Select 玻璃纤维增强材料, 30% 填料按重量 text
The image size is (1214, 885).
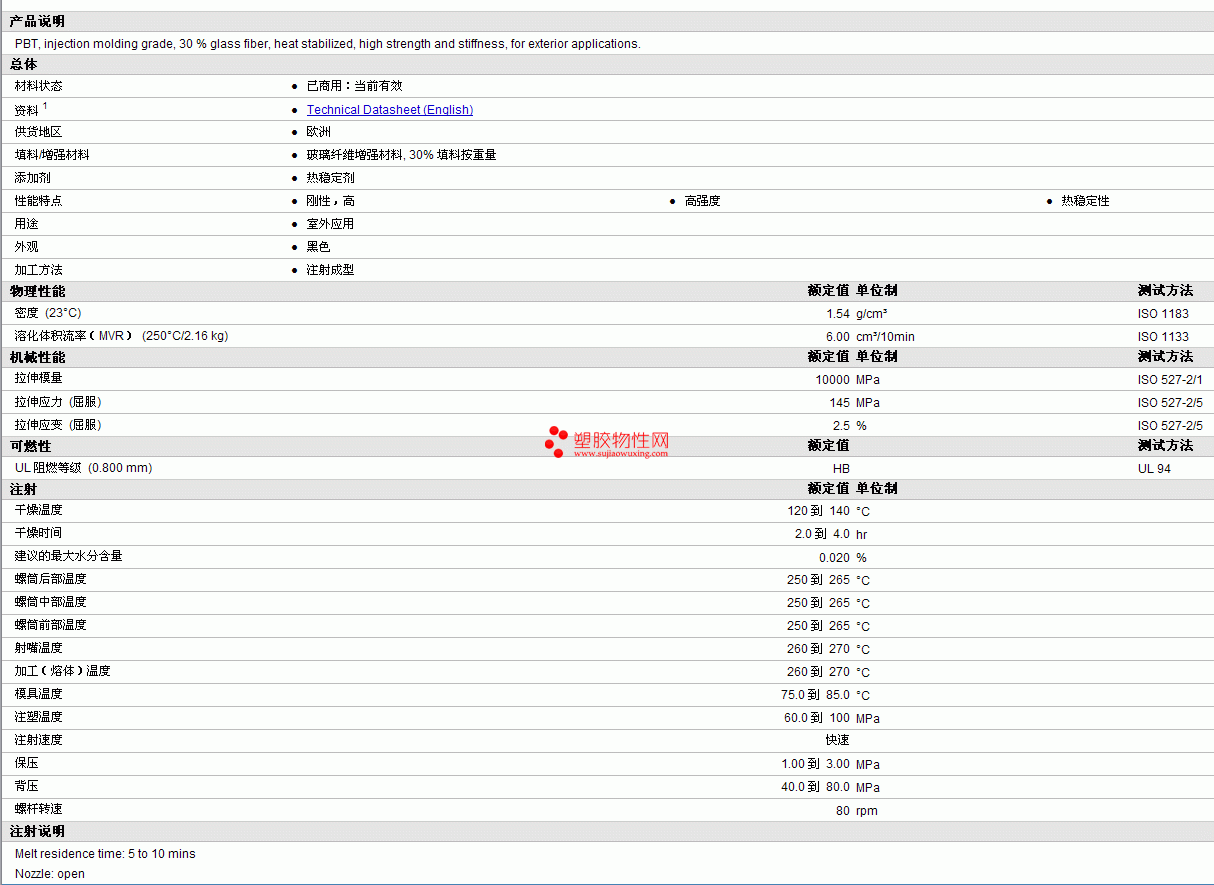click(402, 156)
